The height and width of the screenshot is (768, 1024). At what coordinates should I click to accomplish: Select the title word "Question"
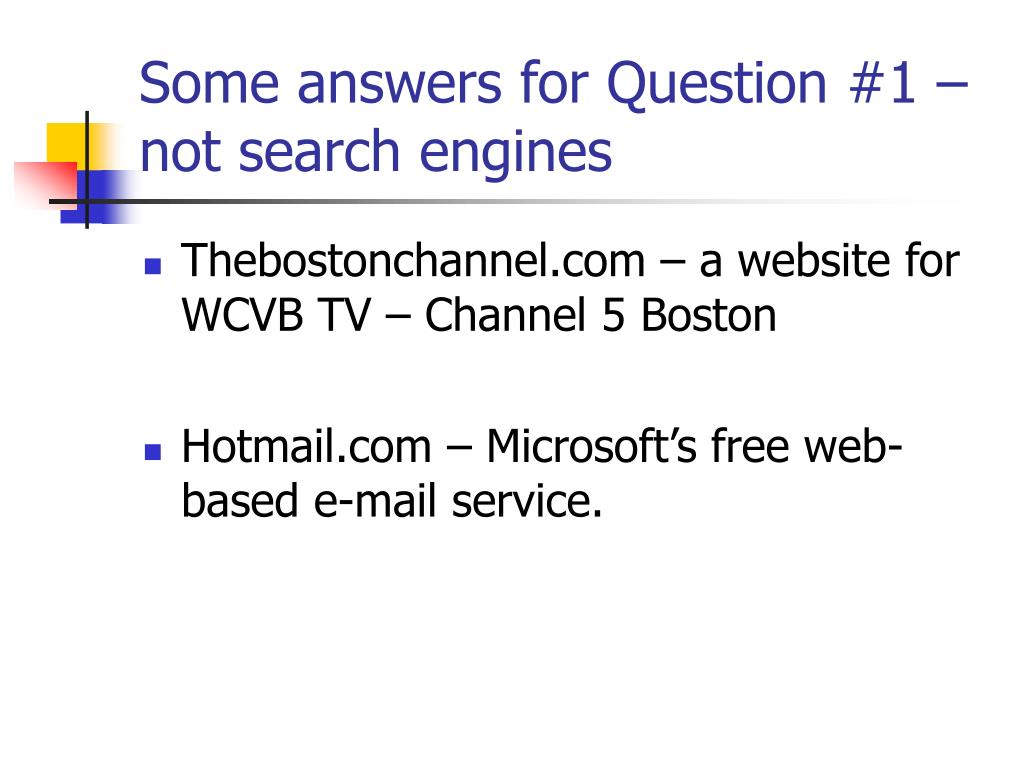(x=717, y=85)
